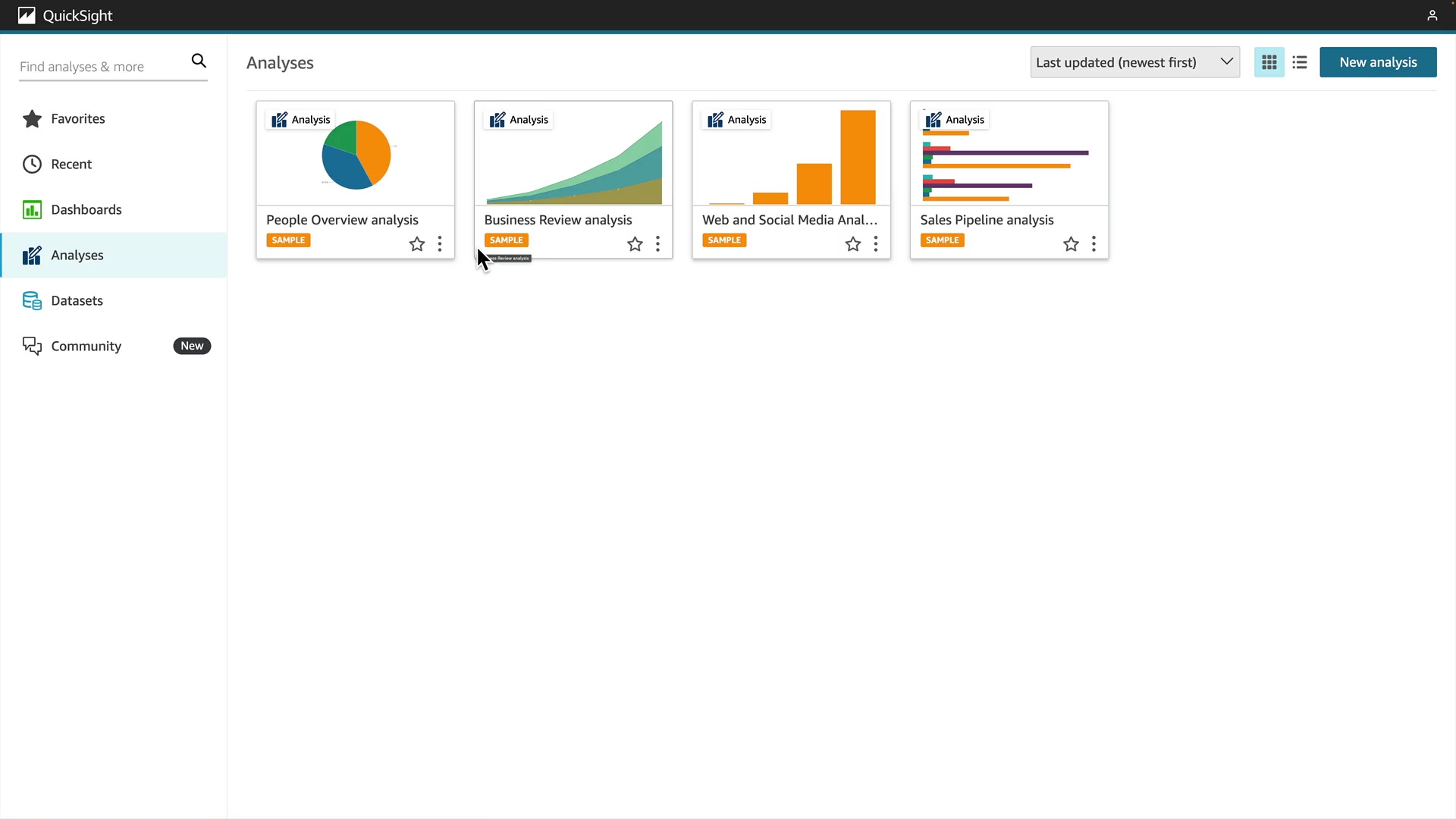Expand the Last updated sort dropdown
This screenshot has height=819, width=1456.
click(1134, 62)
